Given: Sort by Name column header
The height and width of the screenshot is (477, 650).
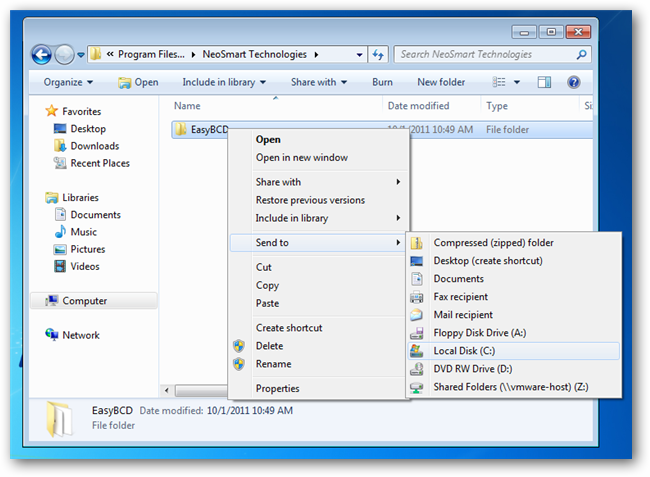Looking at the screenshot, I should click(187, 106).
